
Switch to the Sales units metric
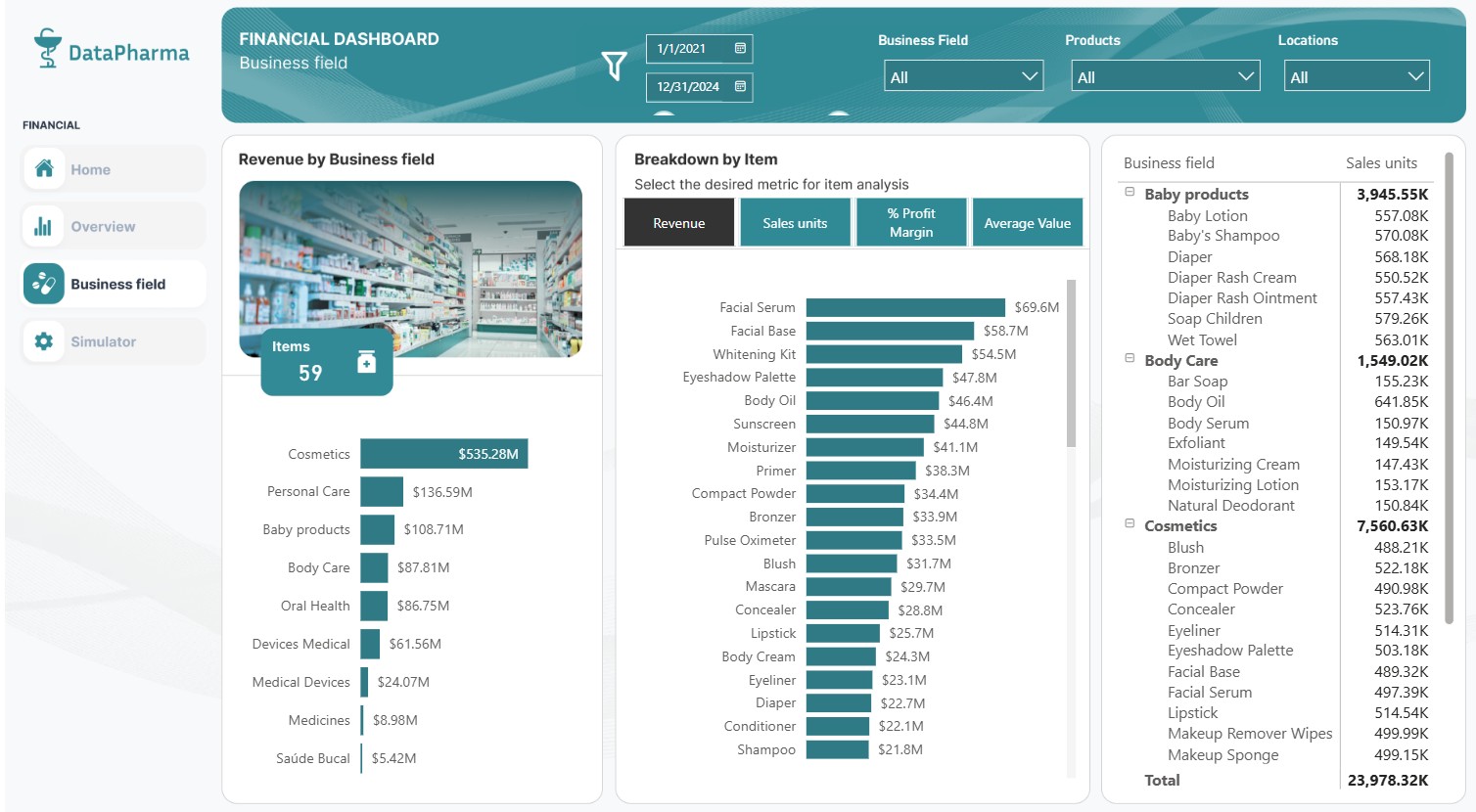[795, 223]
